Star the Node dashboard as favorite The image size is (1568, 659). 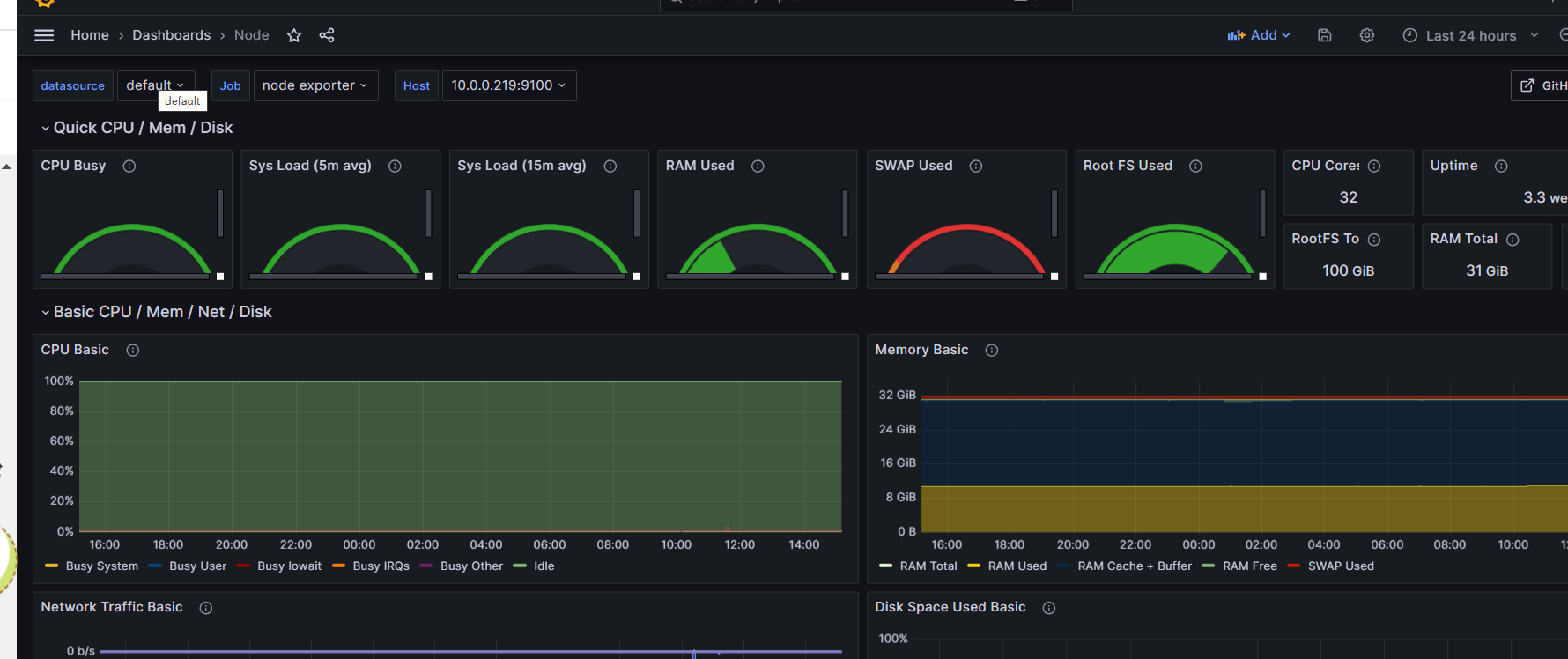coord(294,35)
